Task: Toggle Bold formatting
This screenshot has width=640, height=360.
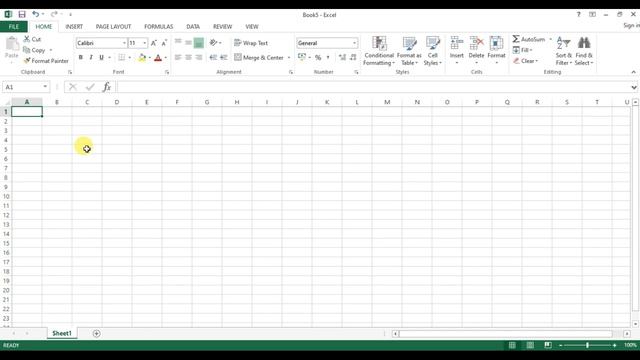Action: coord(80,58)
